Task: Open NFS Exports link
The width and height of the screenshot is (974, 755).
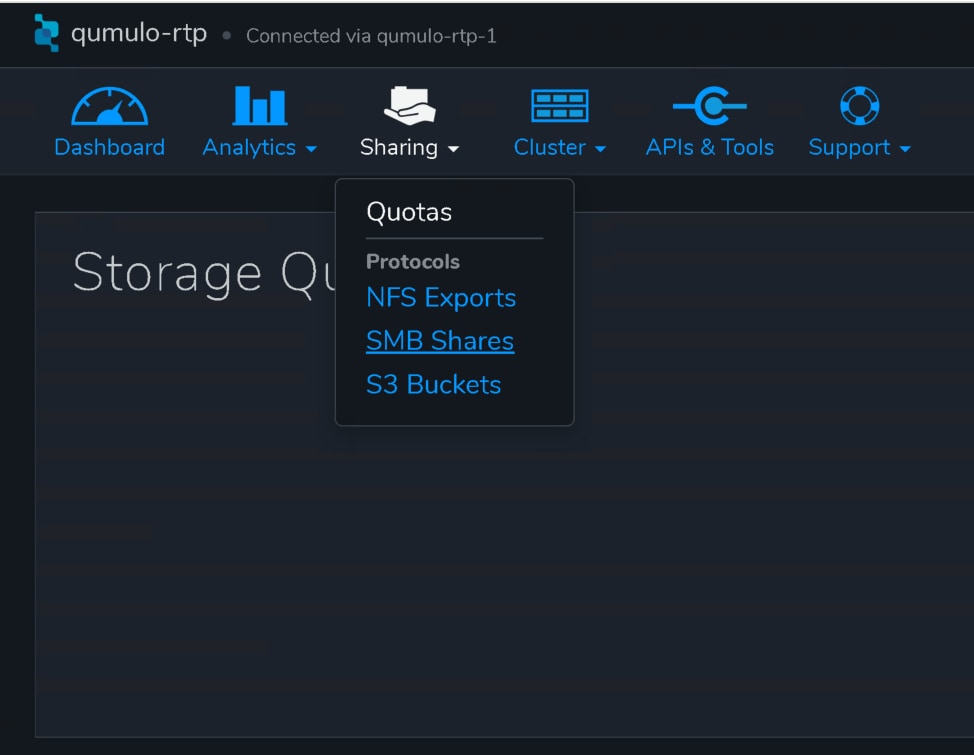Action: click(441, 298)
